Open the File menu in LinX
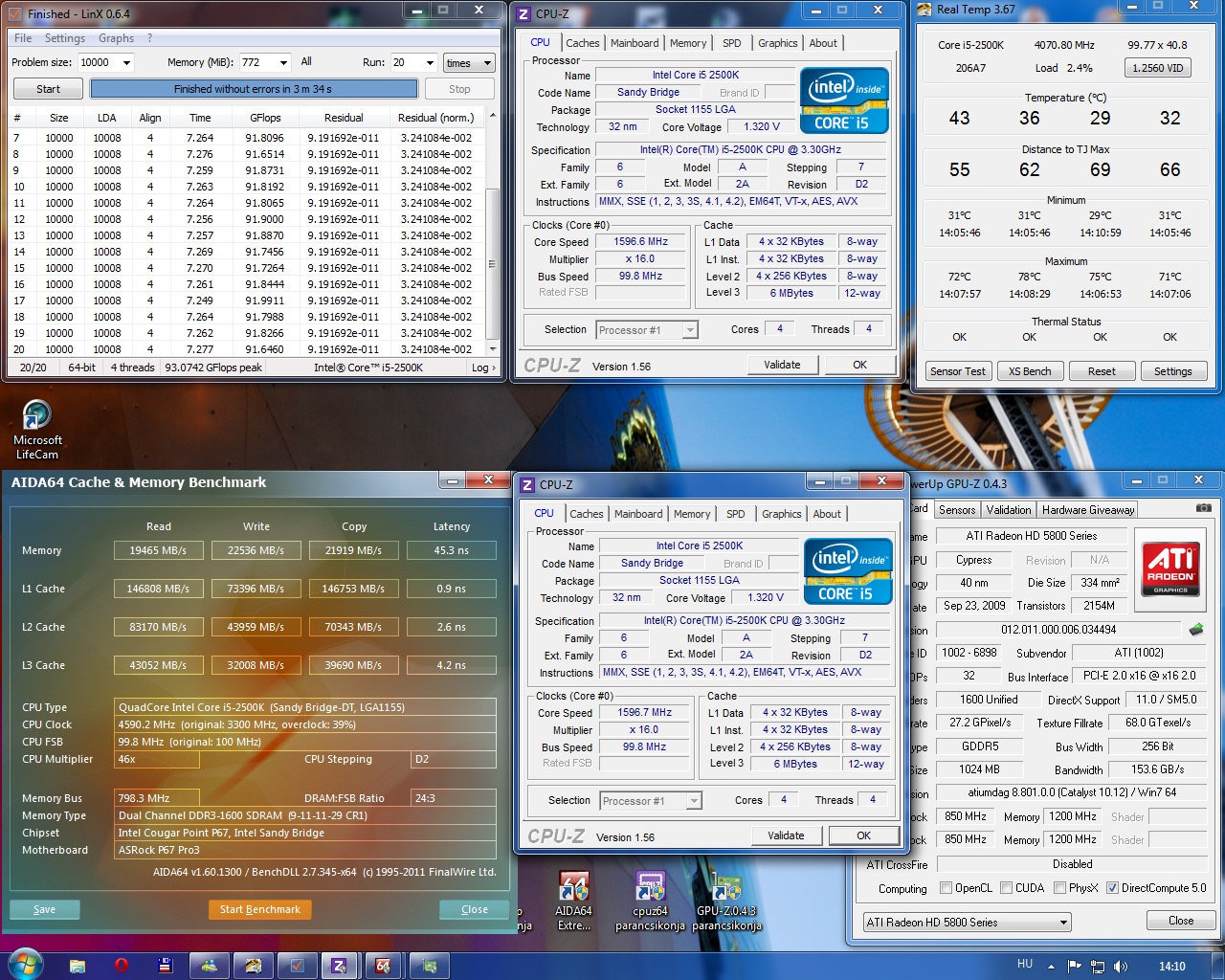The height and width of the screenshot is (980, 1225). (x=23, y=38)
